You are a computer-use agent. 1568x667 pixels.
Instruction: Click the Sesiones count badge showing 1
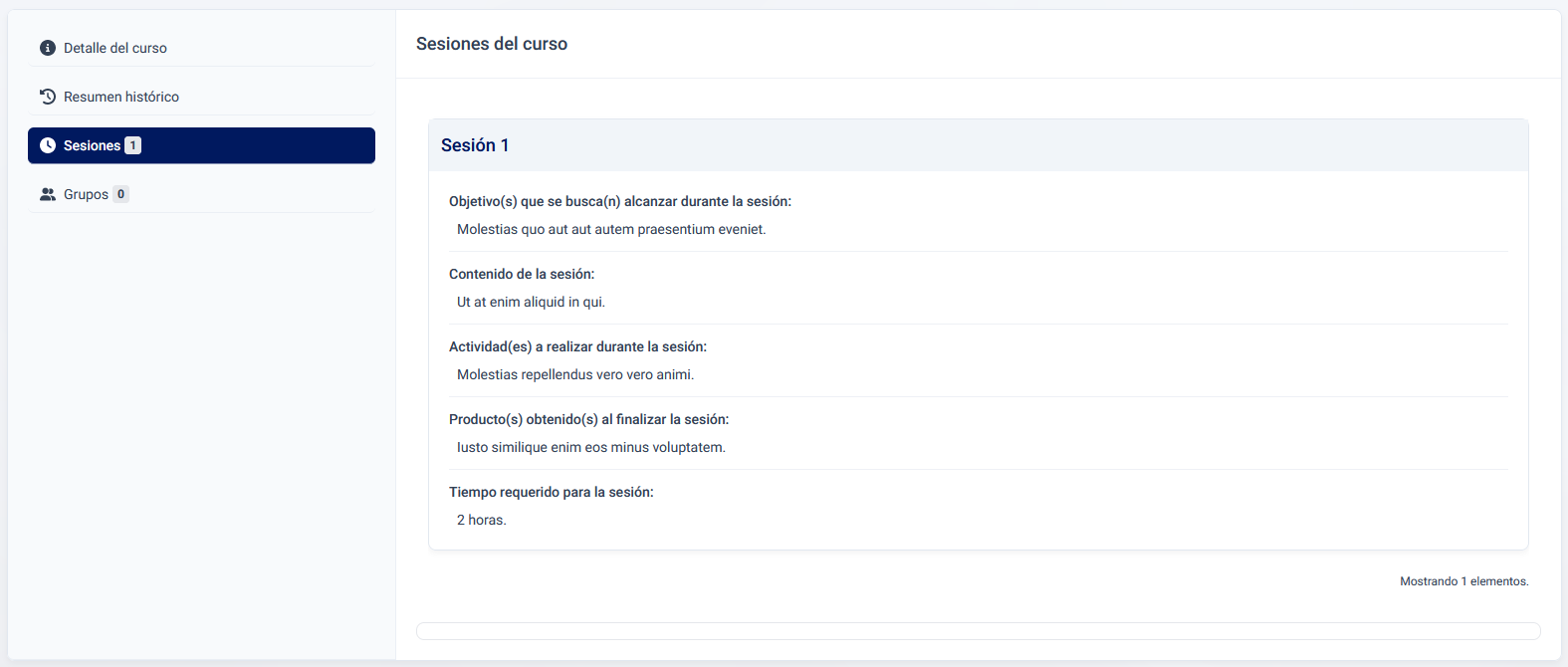[132, 145]
